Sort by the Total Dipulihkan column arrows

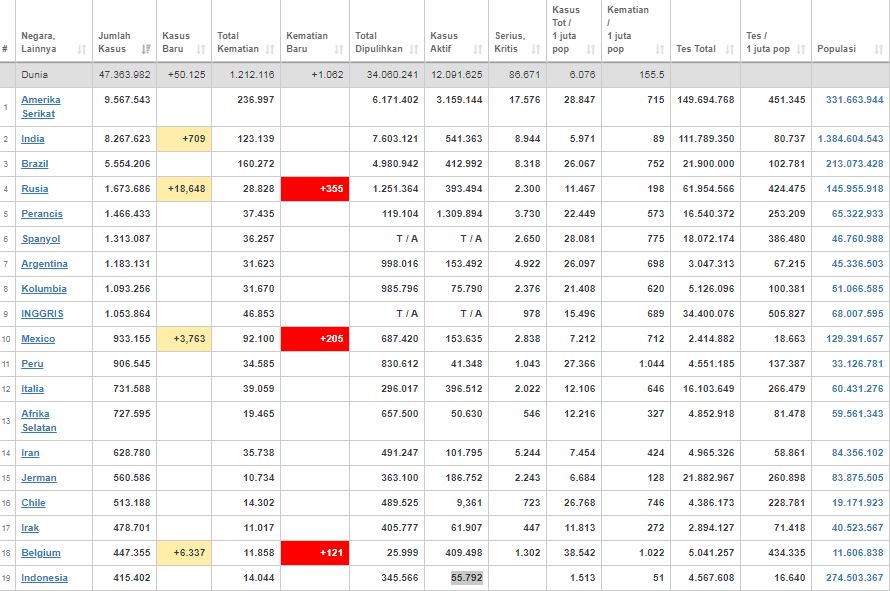click(414, 49)
